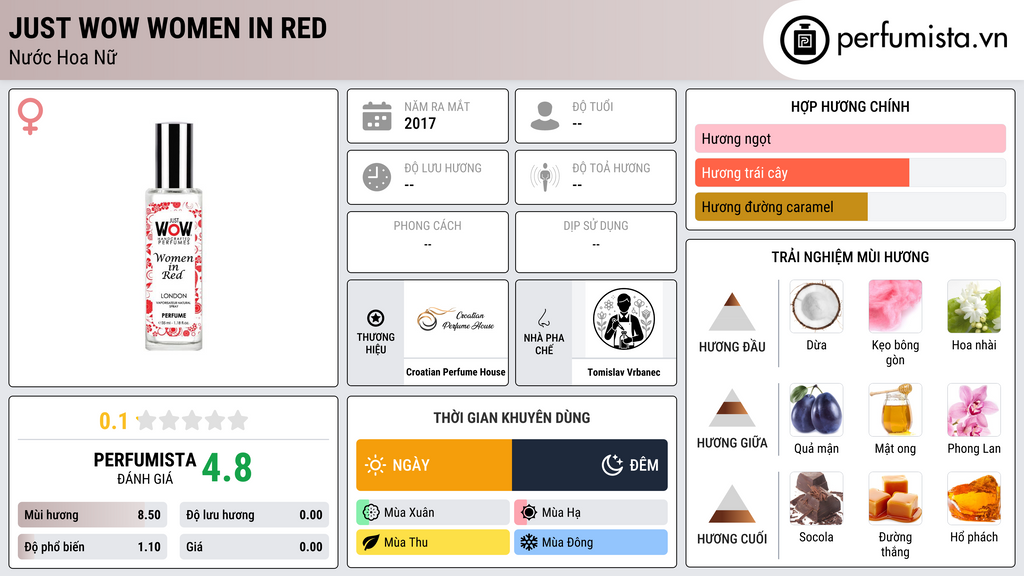Click the Croatian Perfume House logo
Screen dimensions: 1024x576
(456, 319)
